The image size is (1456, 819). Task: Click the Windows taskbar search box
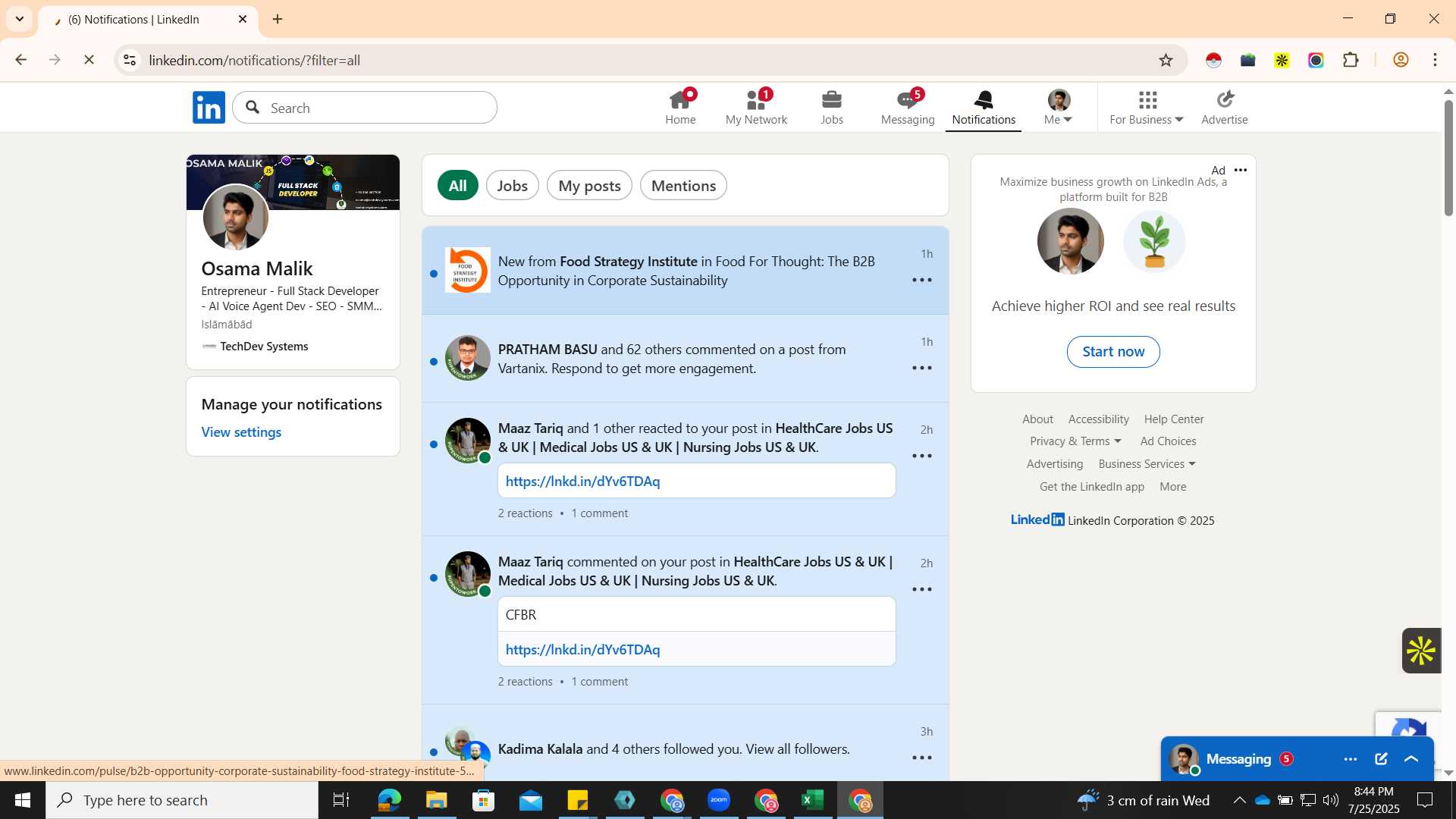(x=182, y=800)
